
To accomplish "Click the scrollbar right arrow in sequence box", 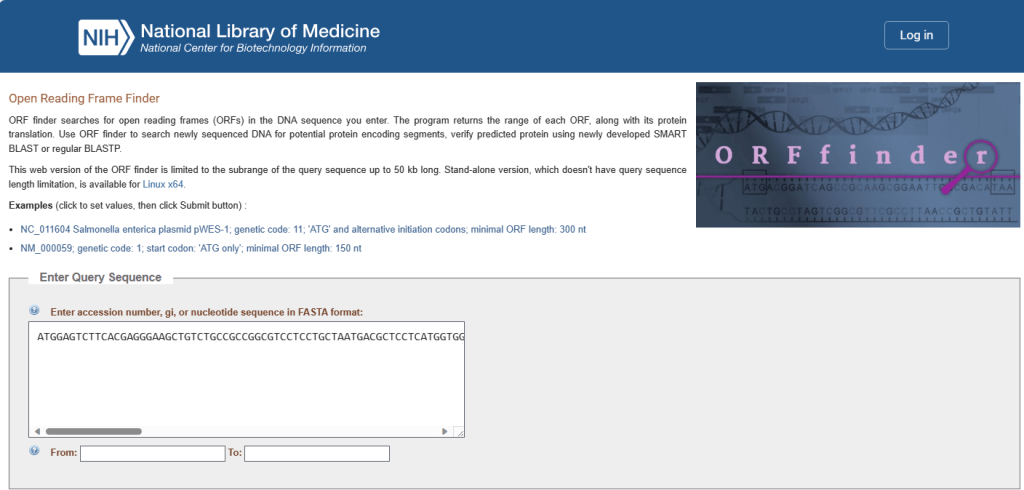I will coord(445,431).
